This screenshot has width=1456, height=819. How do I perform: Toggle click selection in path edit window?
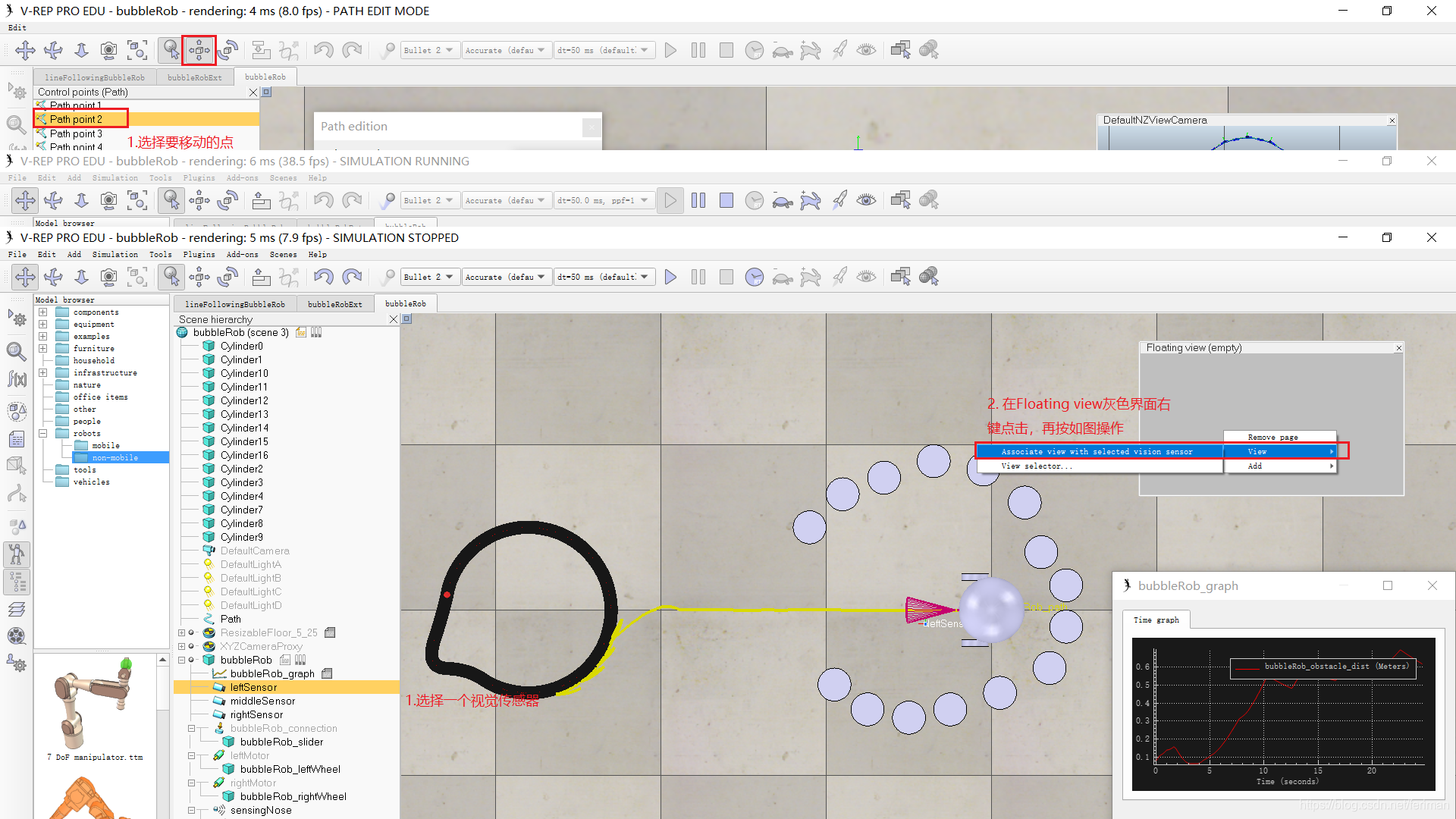[171, 51]
